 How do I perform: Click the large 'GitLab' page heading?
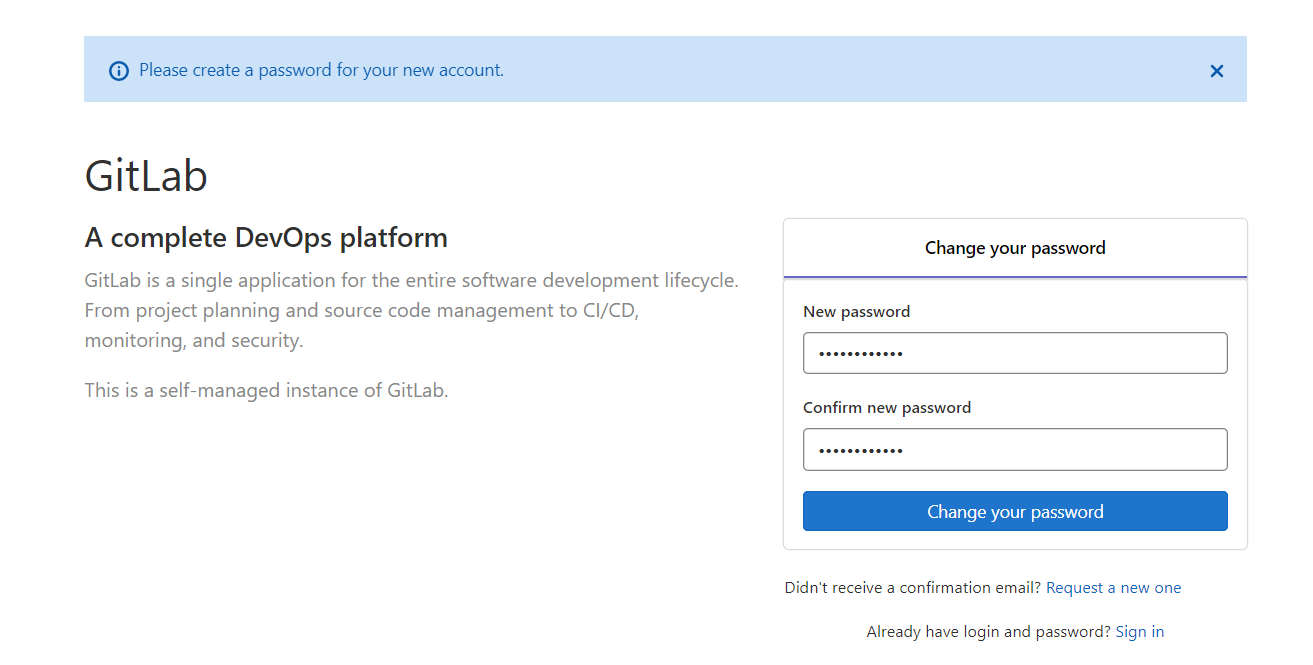(x=146, y=177)
